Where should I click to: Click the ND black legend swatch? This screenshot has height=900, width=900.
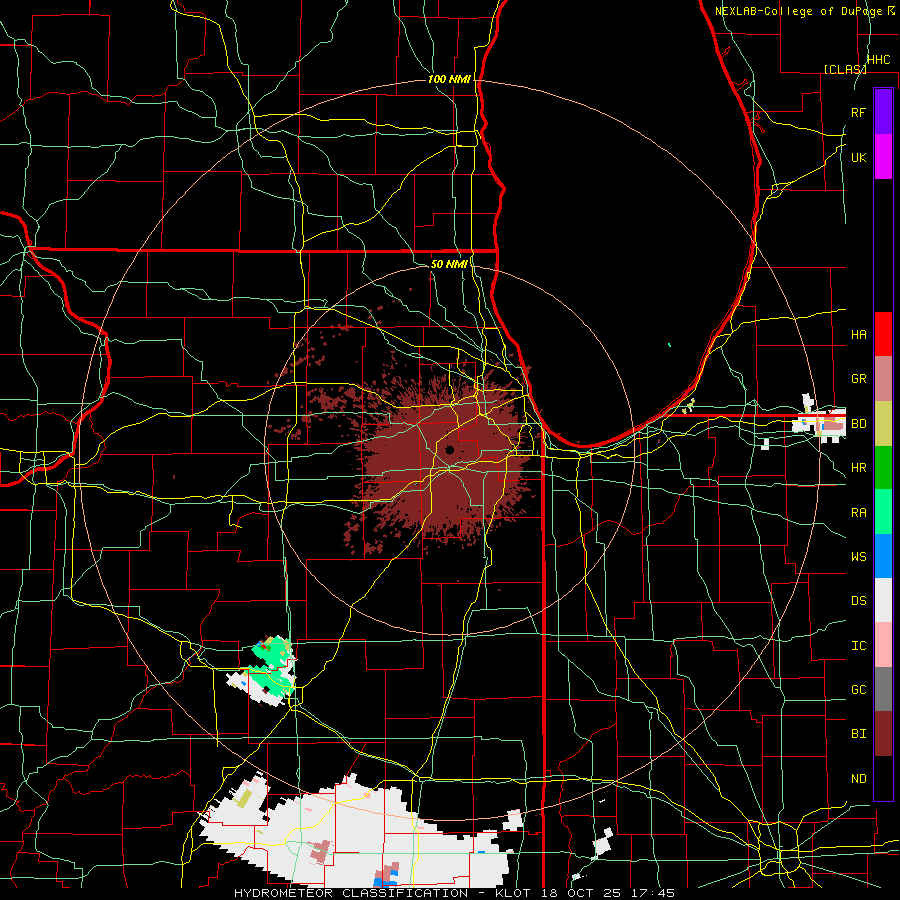[x=883, y=778]
